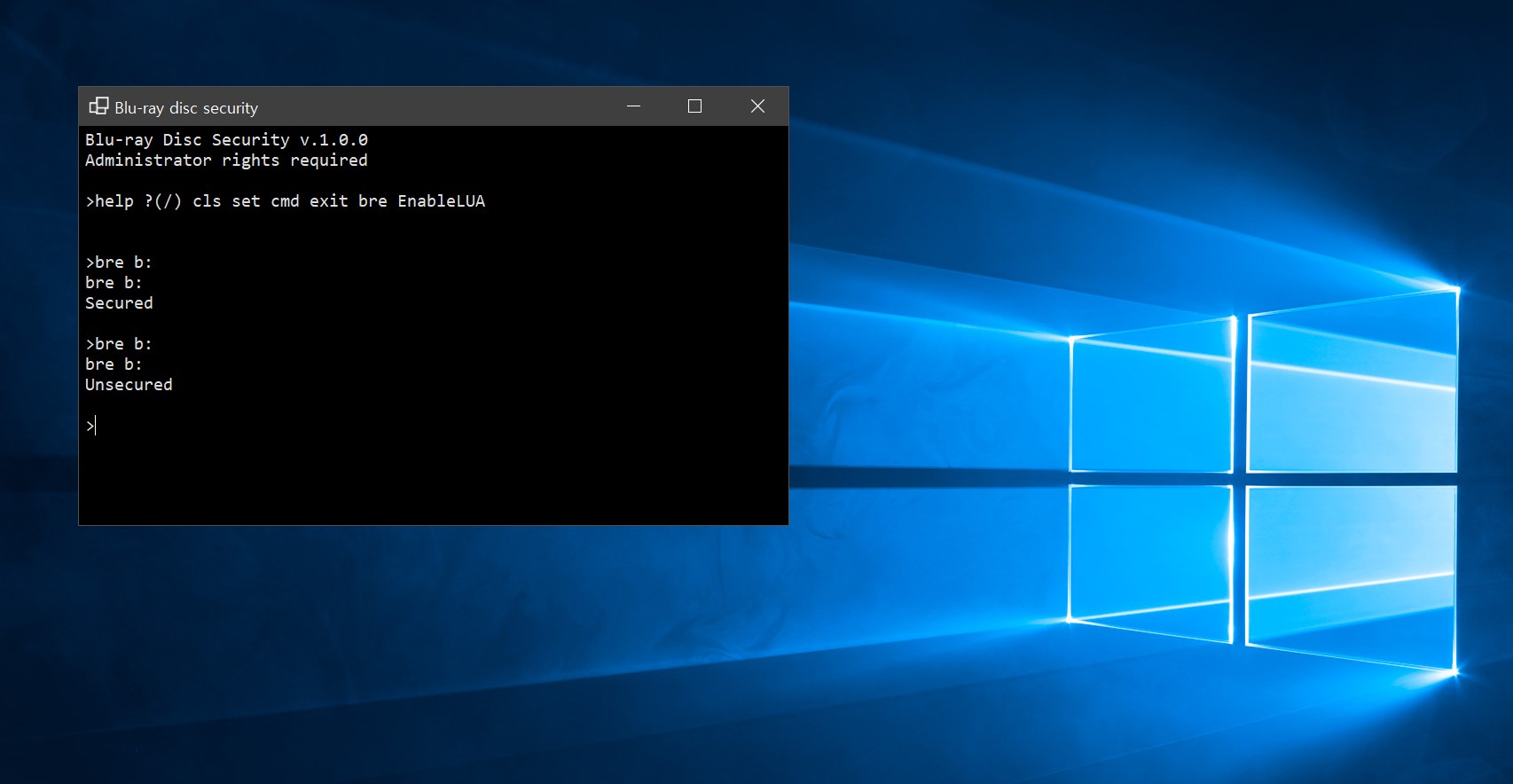Click the '>help' text in the console
This screenshot has height=784, width=1513.
109,201
